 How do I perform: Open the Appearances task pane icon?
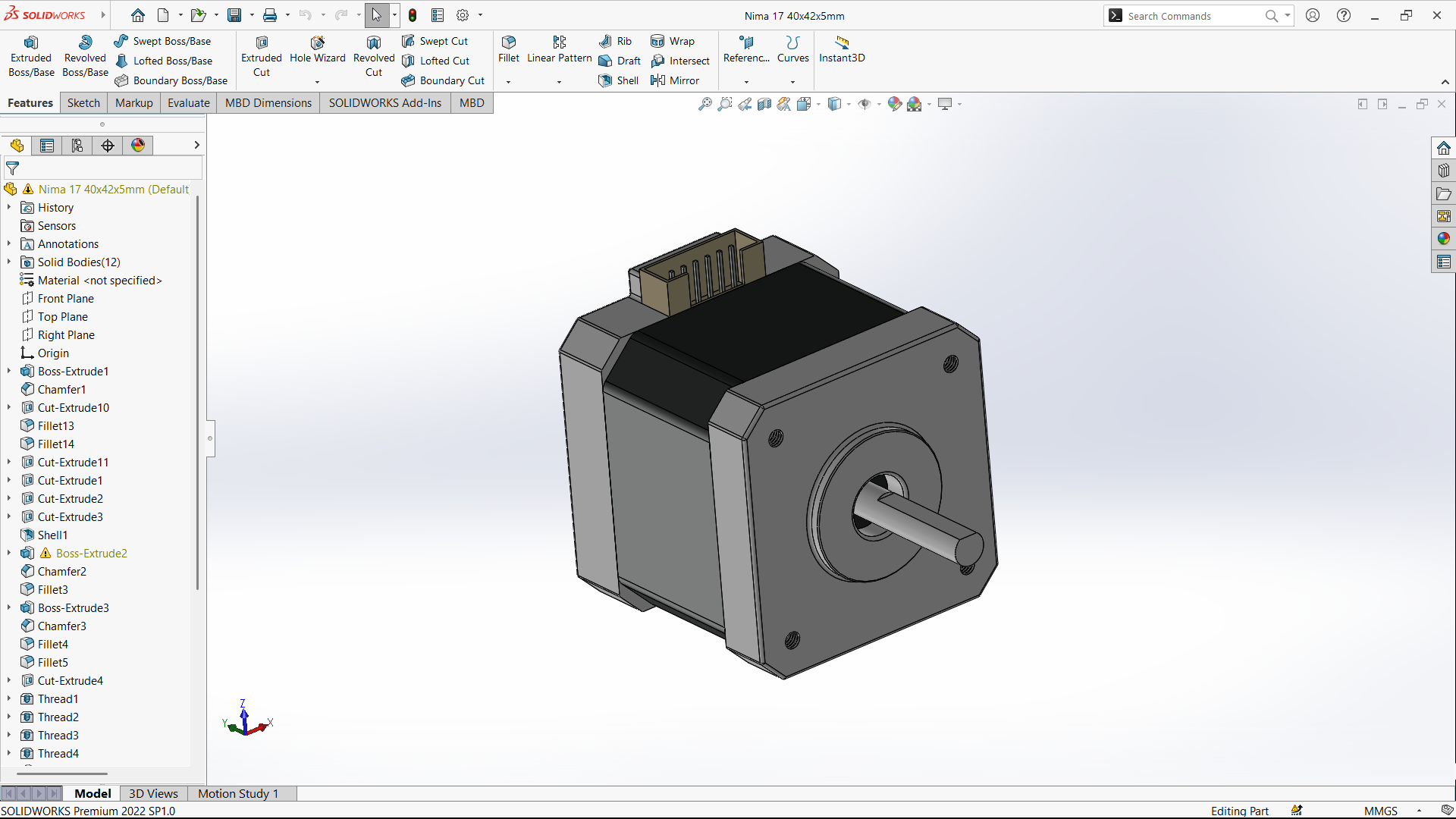click(x=1443, y=239)
